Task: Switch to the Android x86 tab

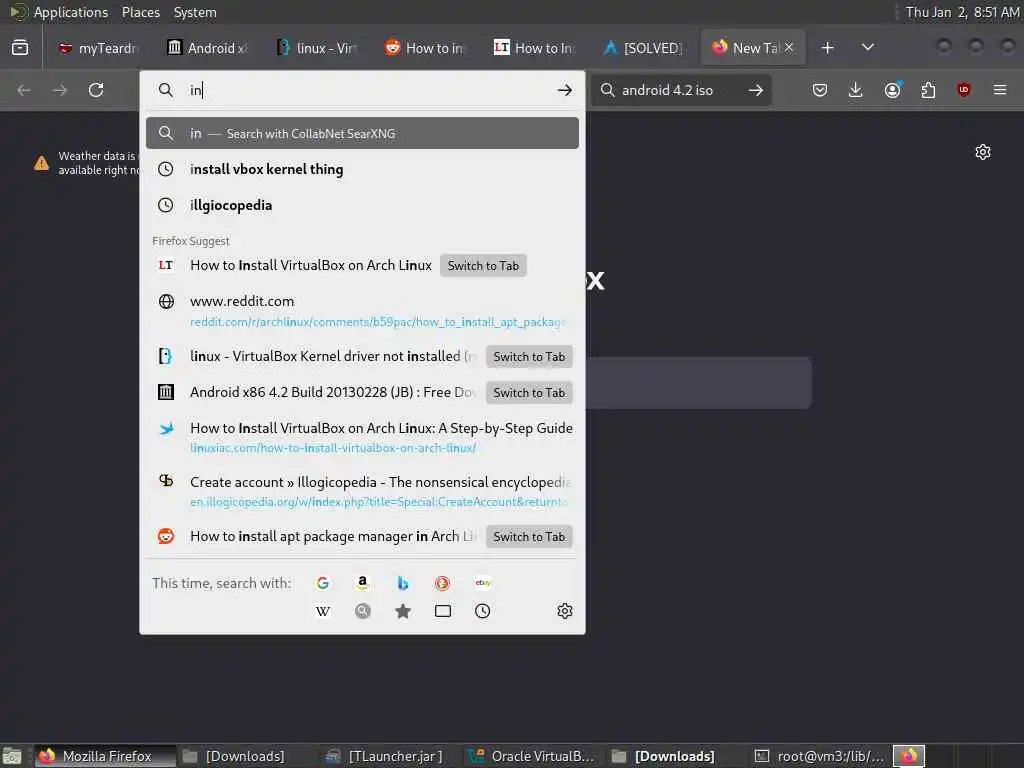Action: (x=208, y=48)
